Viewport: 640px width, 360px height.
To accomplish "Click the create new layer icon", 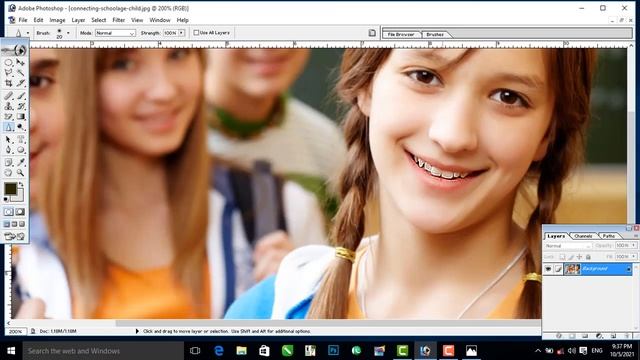I will tap(613, 336).
